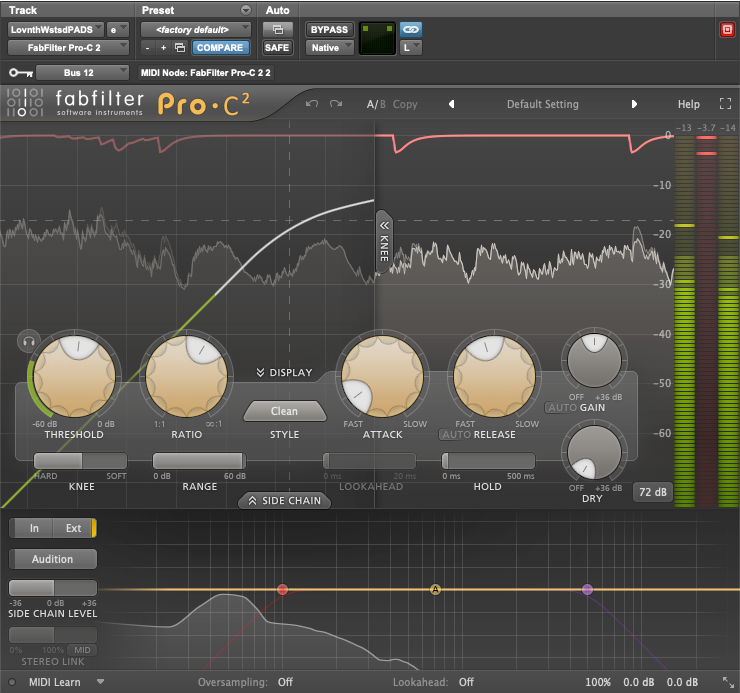Open the LovnthWstsdPADS track dropdown

56,29
